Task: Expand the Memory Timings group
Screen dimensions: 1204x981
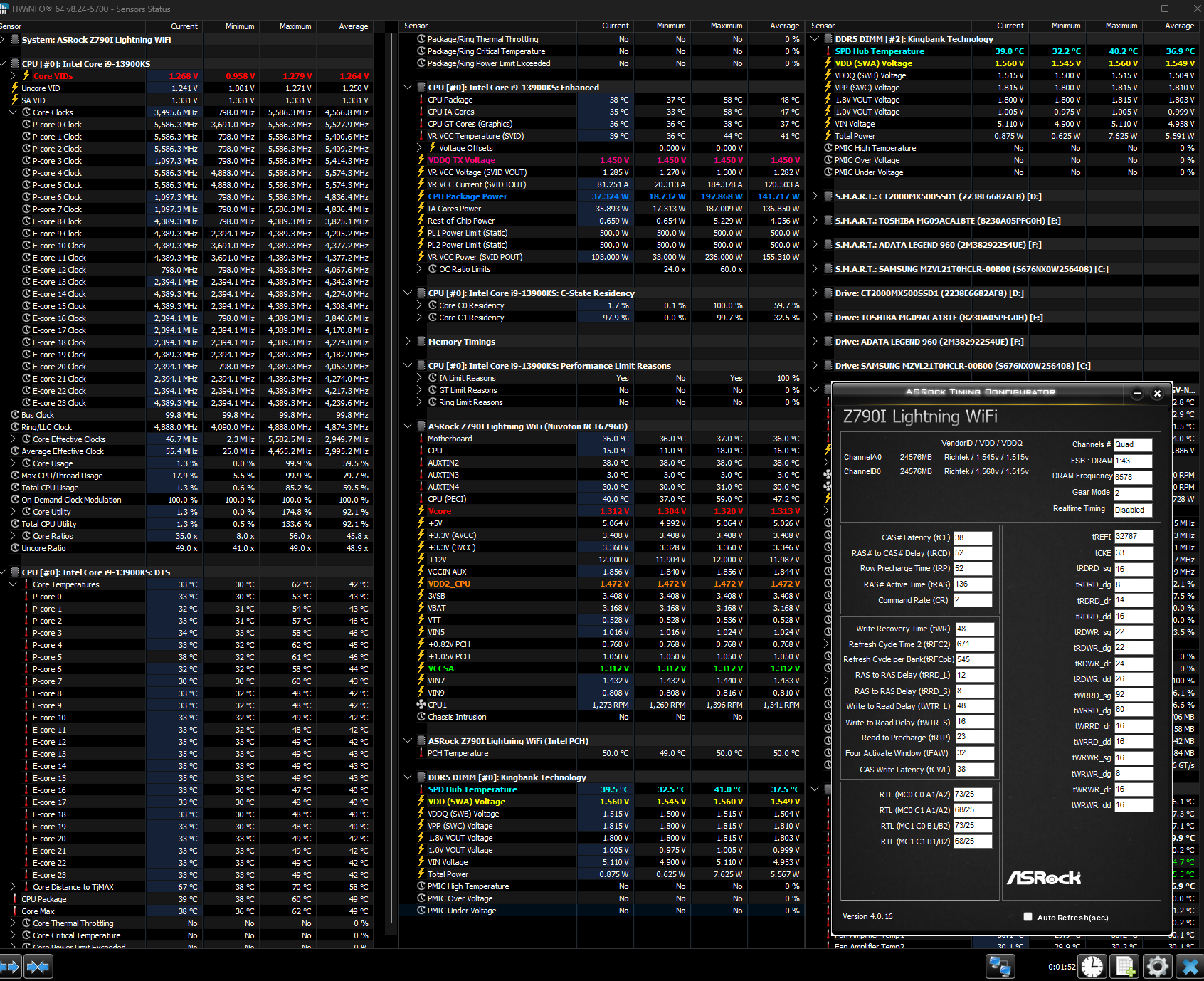Action: [408, 342]
